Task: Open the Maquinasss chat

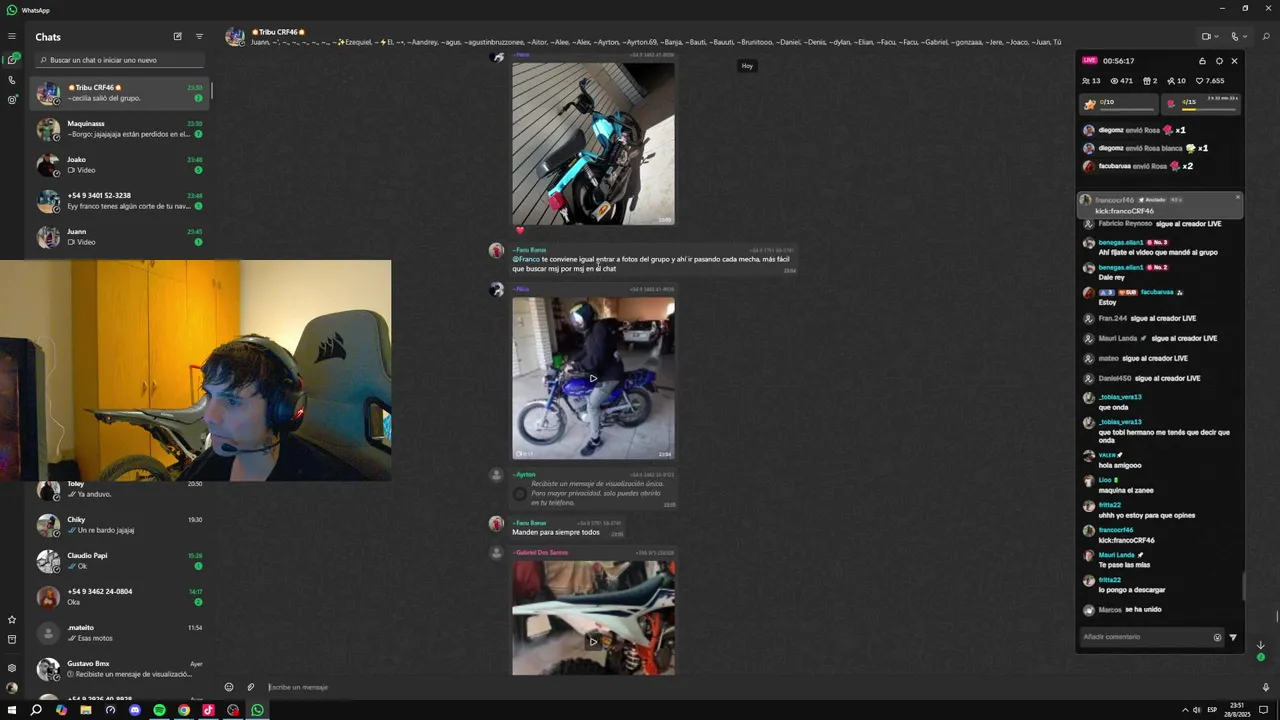Action: (120, 129)
